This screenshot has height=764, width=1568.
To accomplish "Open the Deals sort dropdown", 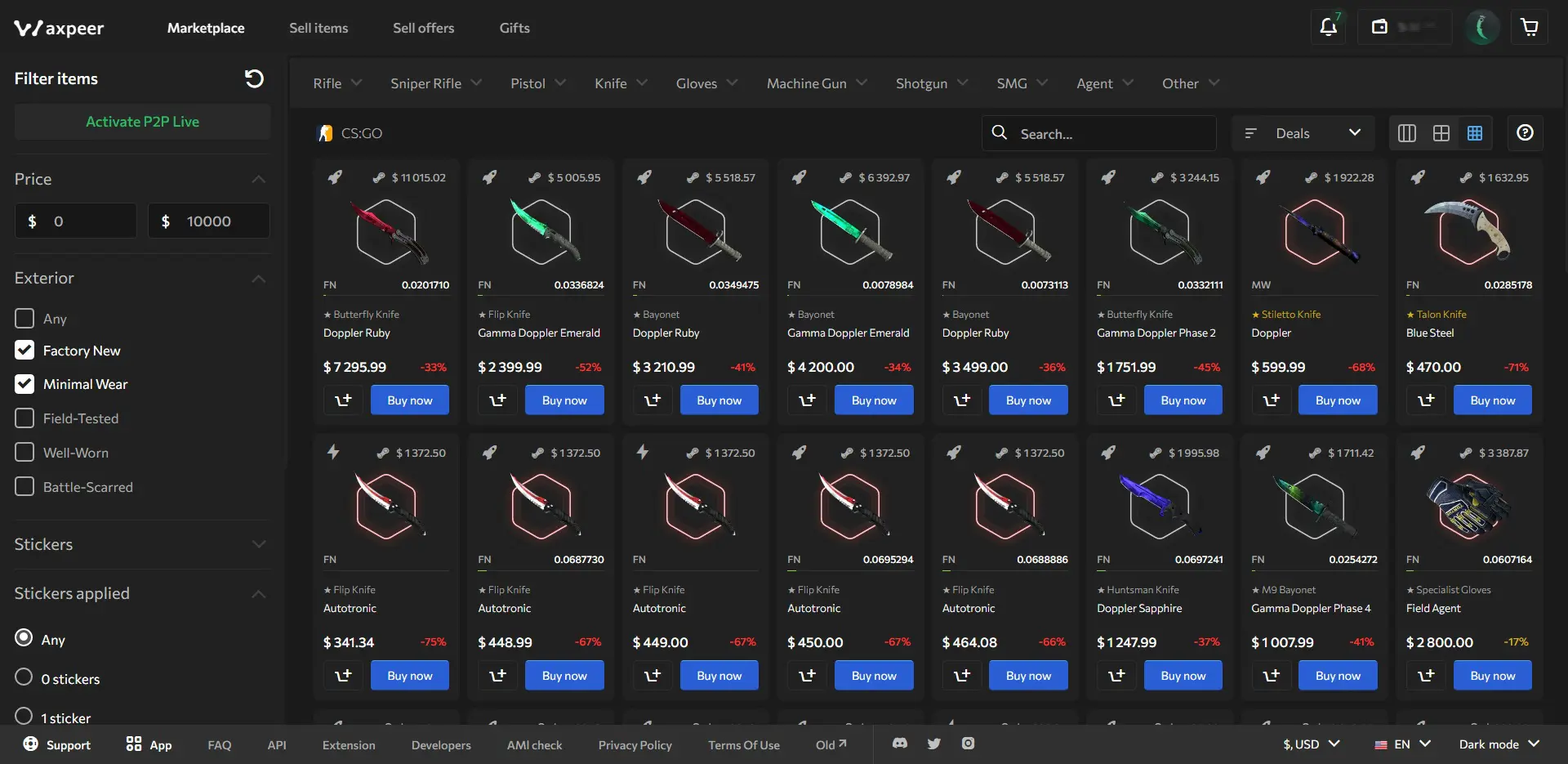I will (x=1303, y=133).
